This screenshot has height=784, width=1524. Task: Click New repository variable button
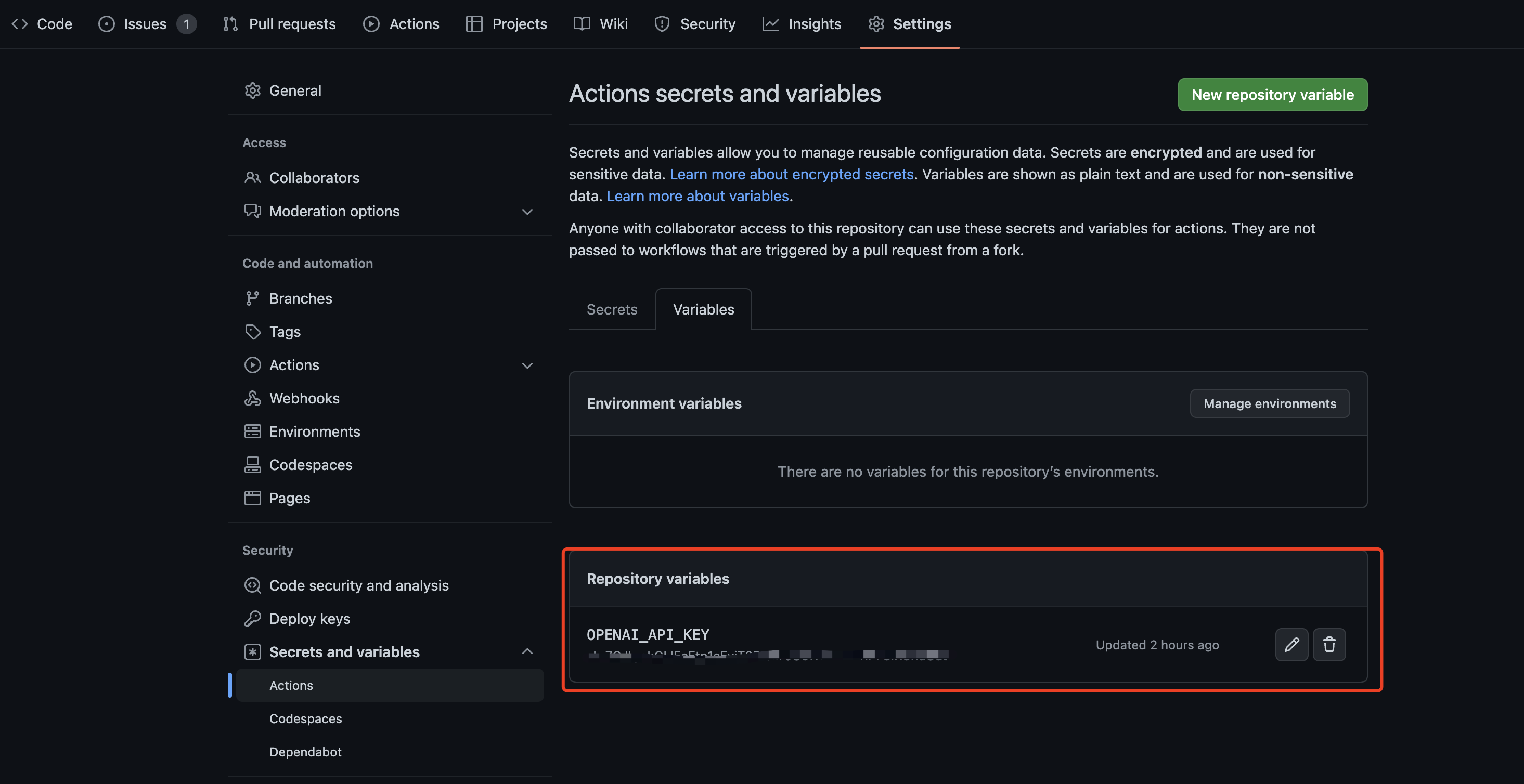[1272, 95]
